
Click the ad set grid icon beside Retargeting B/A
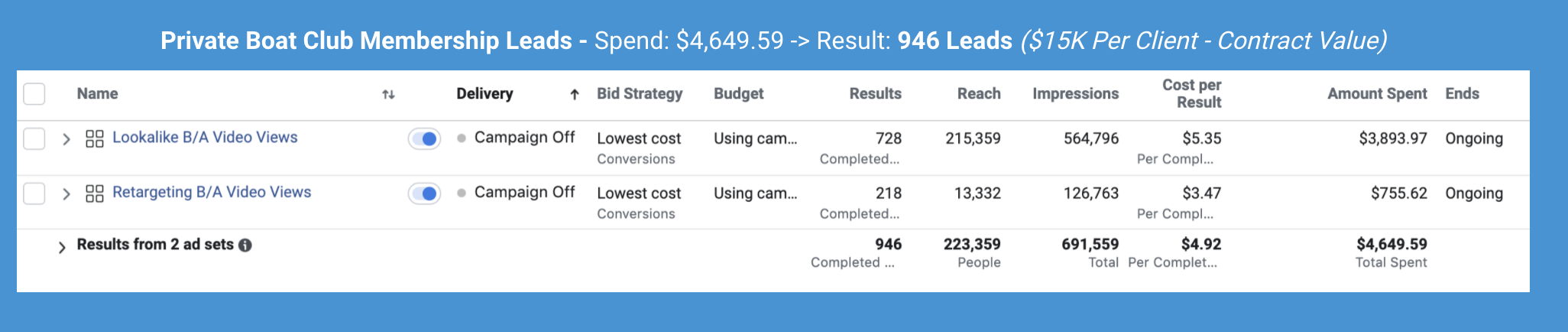94,194
